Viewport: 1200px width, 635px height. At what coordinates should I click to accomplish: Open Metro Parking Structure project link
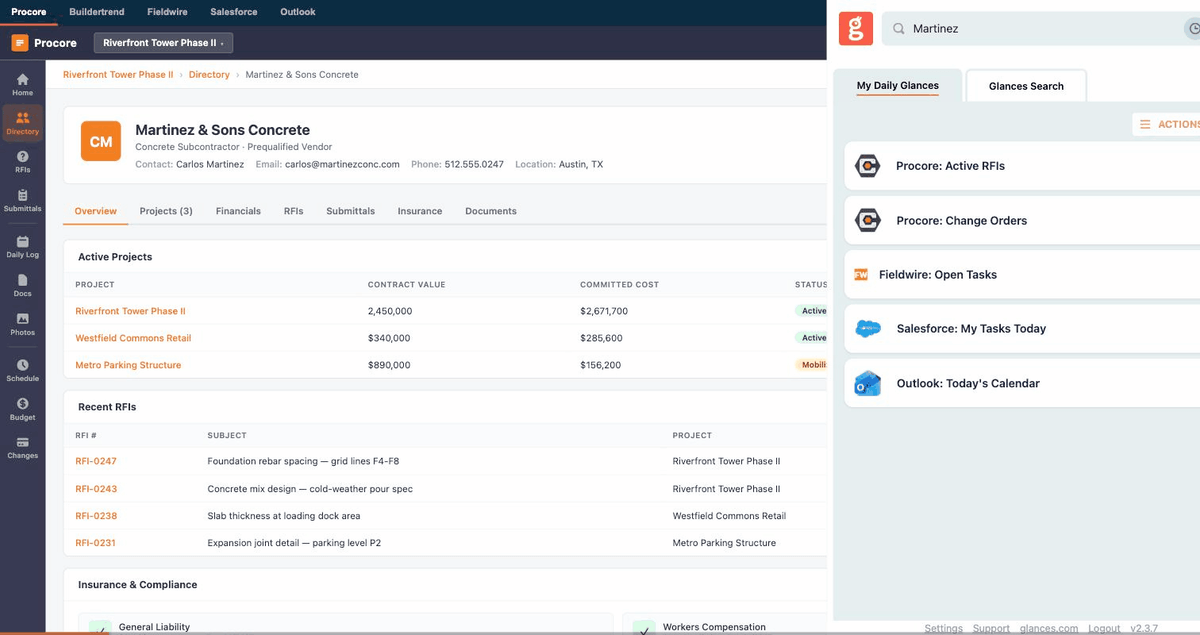(x=128, y=365)
